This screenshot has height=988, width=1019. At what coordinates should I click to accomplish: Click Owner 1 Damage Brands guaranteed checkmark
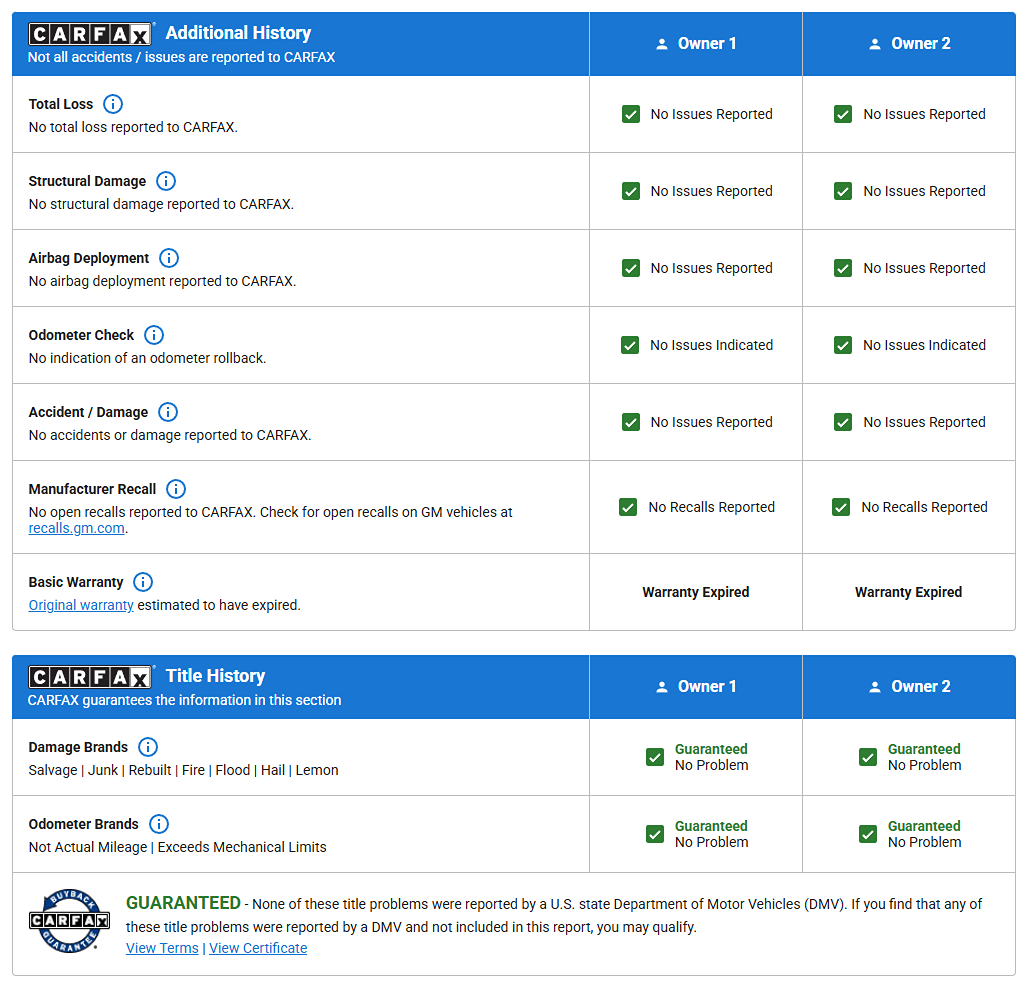tap(655, 757)
